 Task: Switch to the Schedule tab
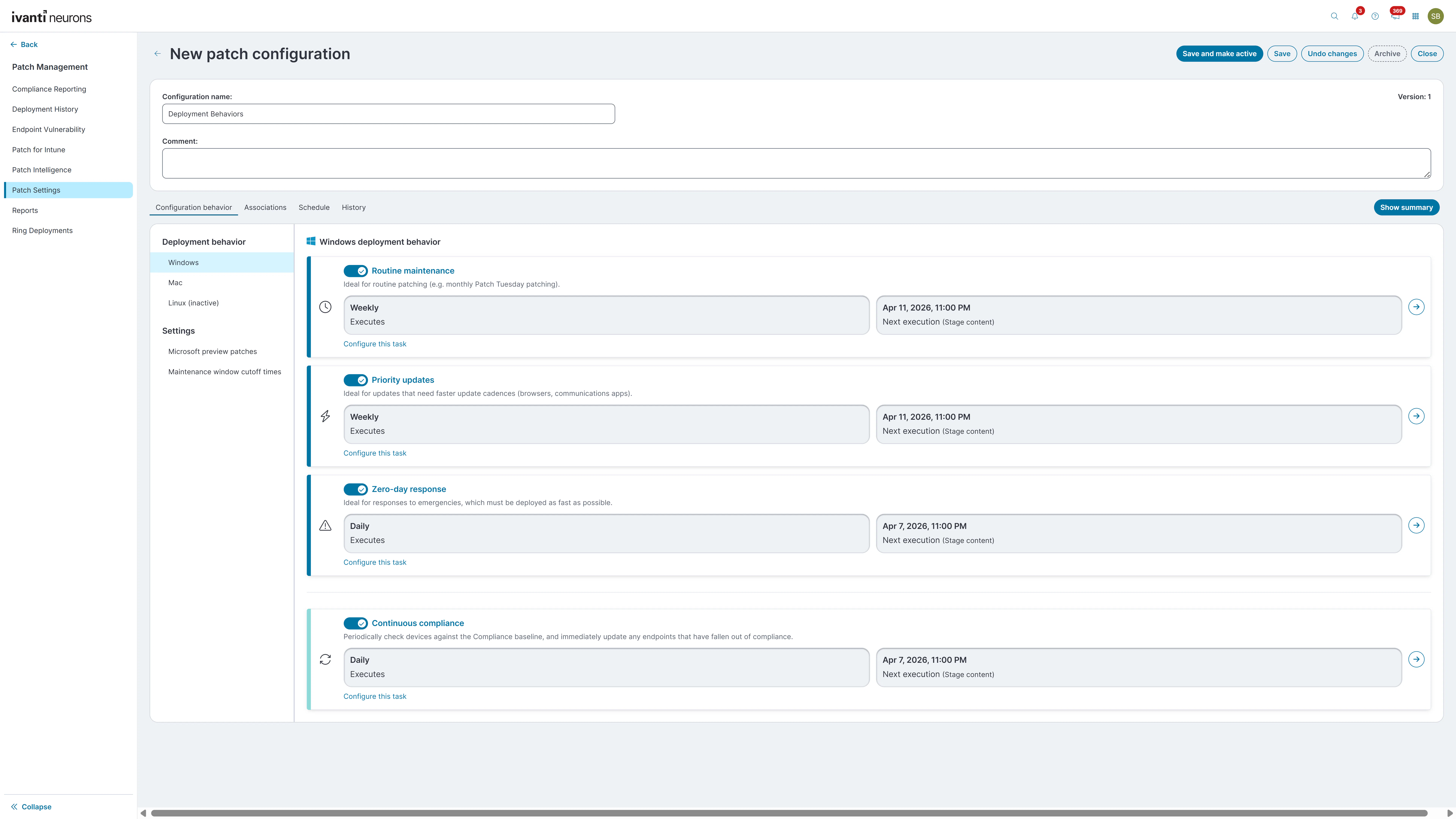pos(314,207)
